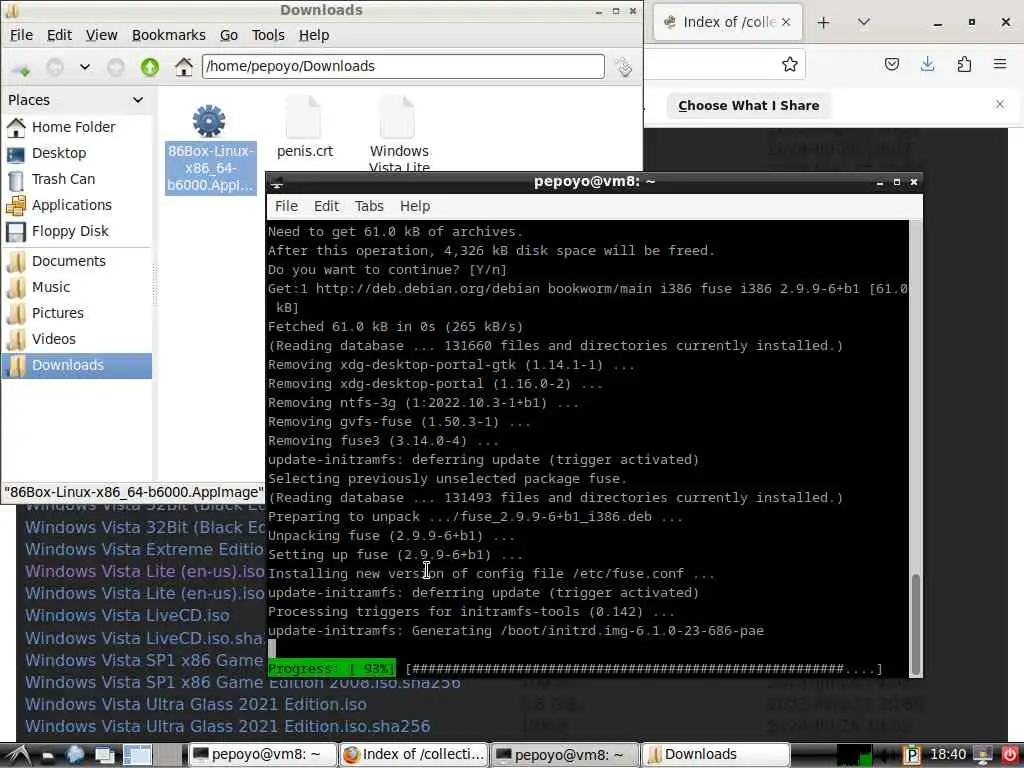Open Tabs menu in terminal window
Image resolution: width=1024 pixels, height=768 pixels.
tap(369, 206)
